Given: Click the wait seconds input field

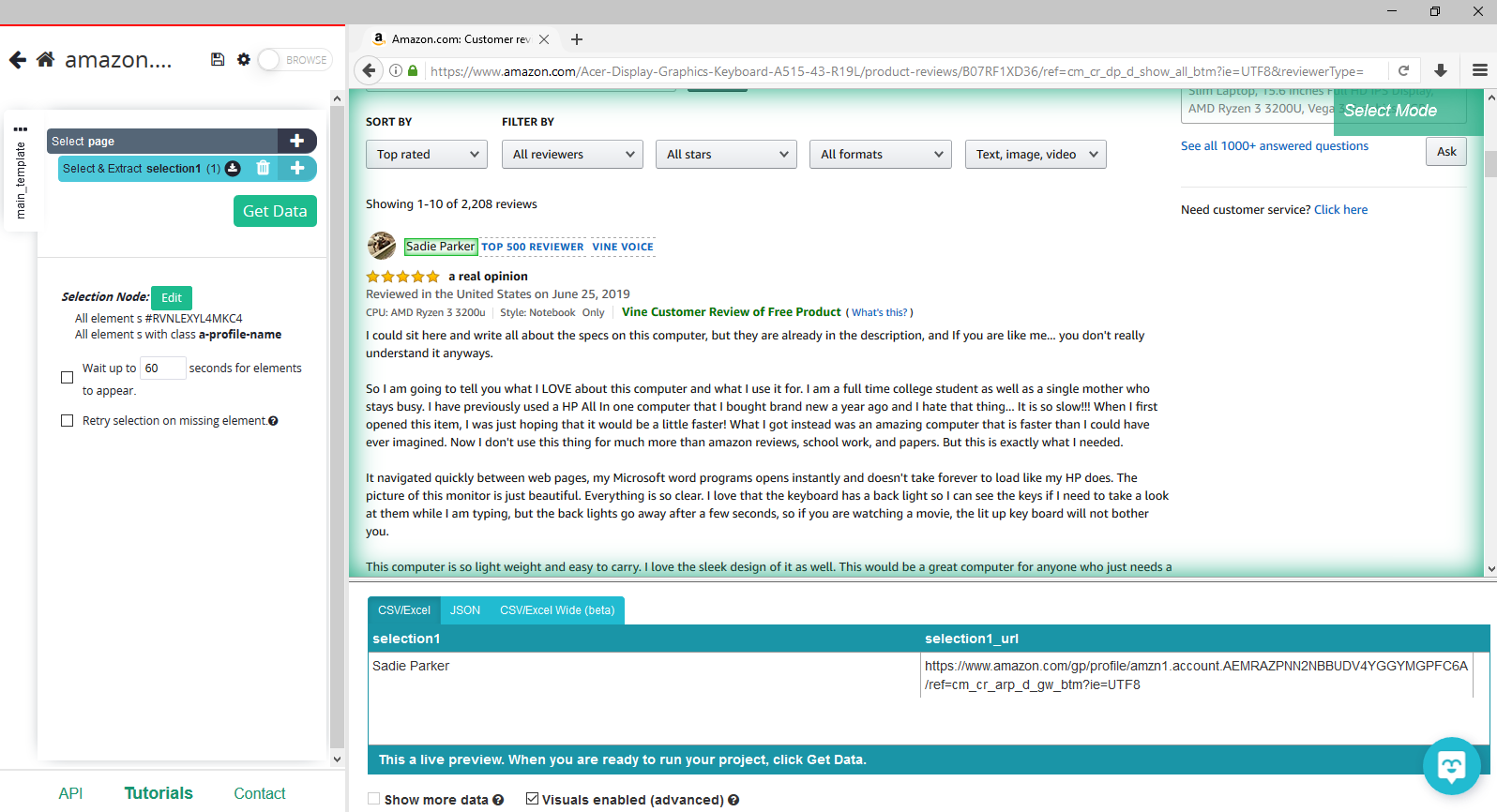Looking at the screenshot, I should tap(162, 368).
